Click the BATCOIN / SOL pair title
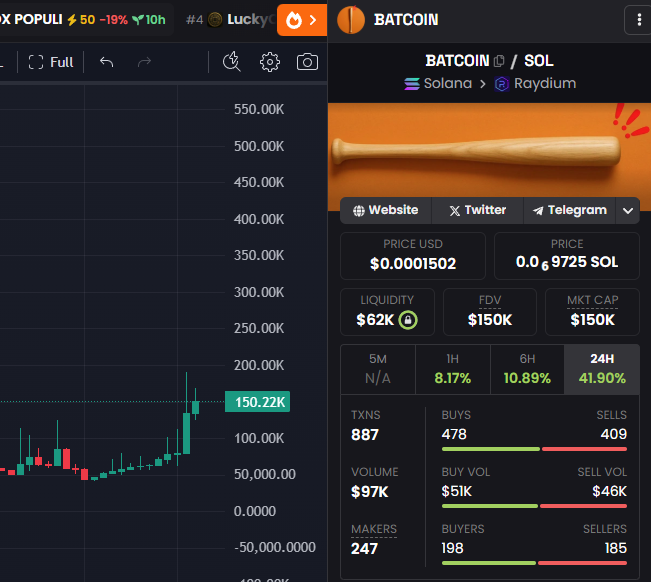This screenshot has width=651, height=582. (489, 61)
